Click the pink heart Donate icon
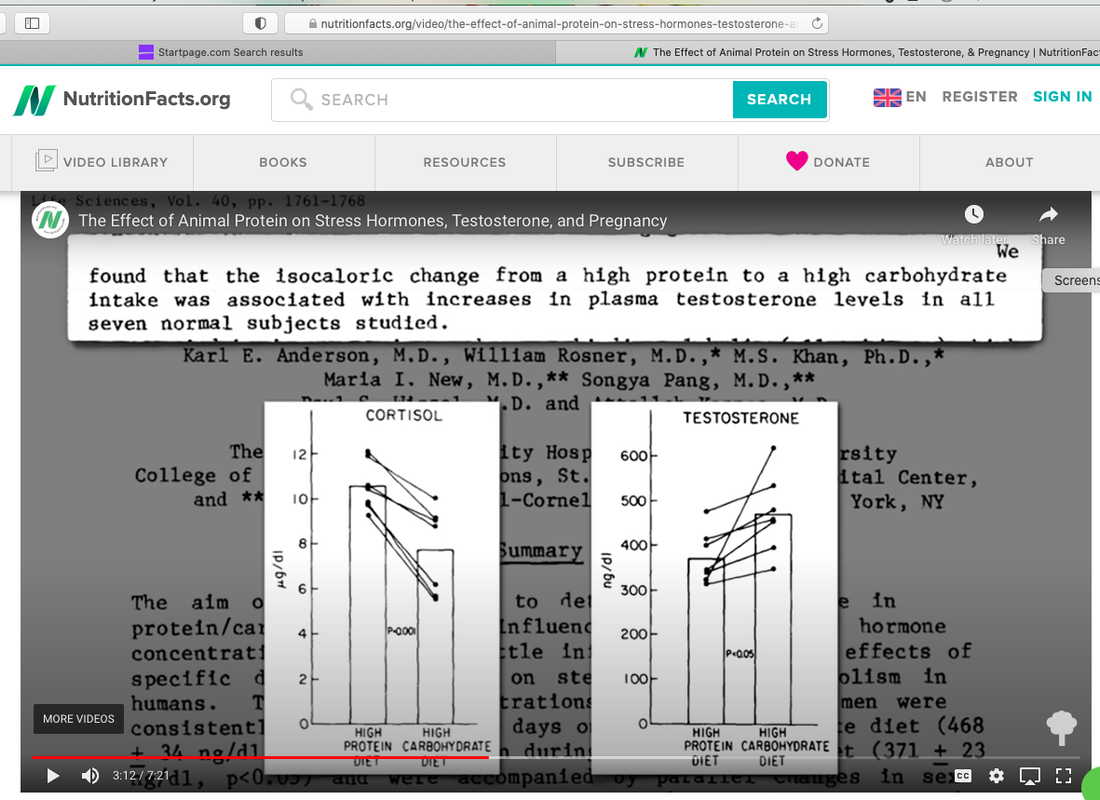This screenshot has width=1100, height=800. 797,161
